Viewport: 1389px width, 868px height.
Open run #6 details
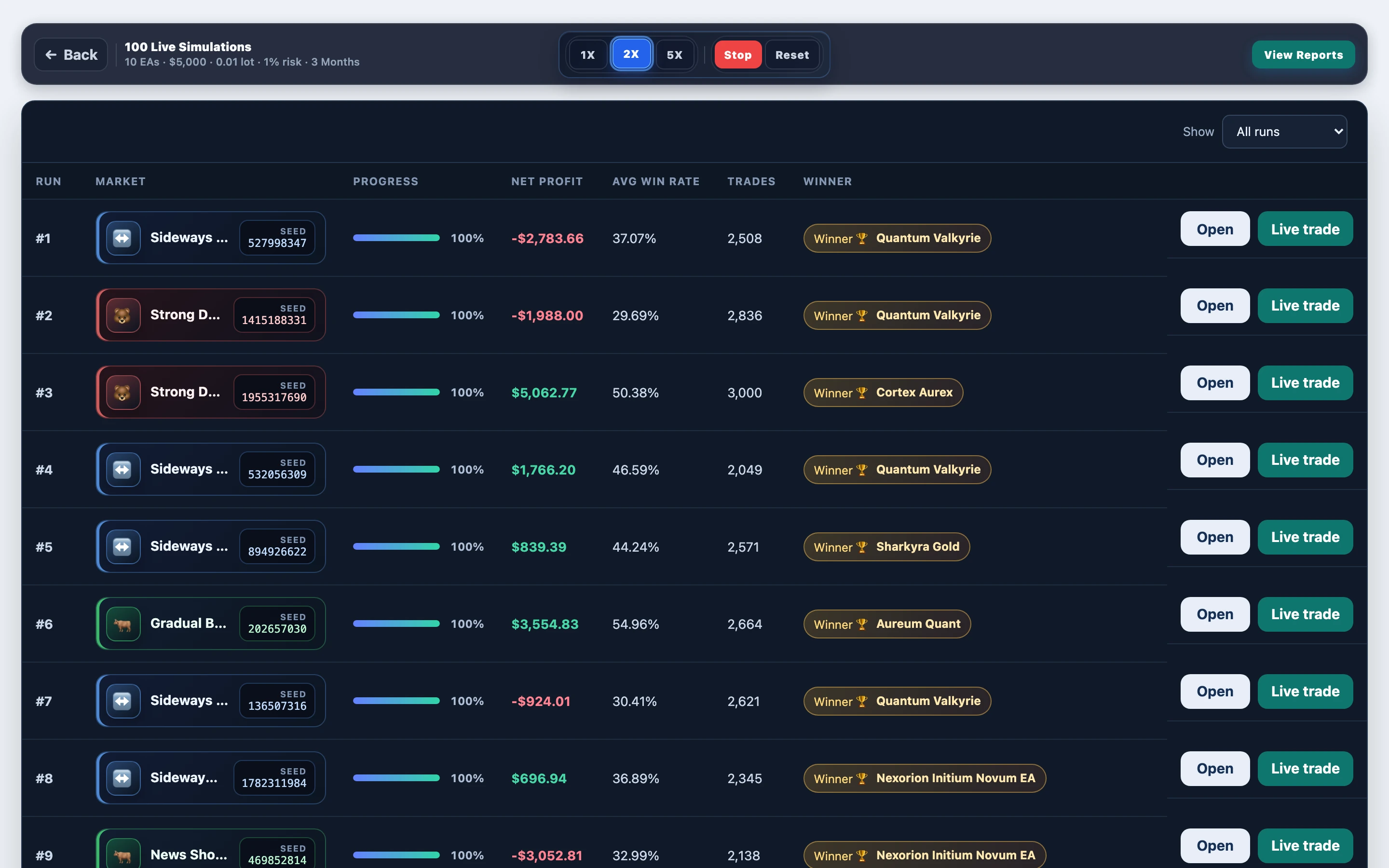[1214, 614]
